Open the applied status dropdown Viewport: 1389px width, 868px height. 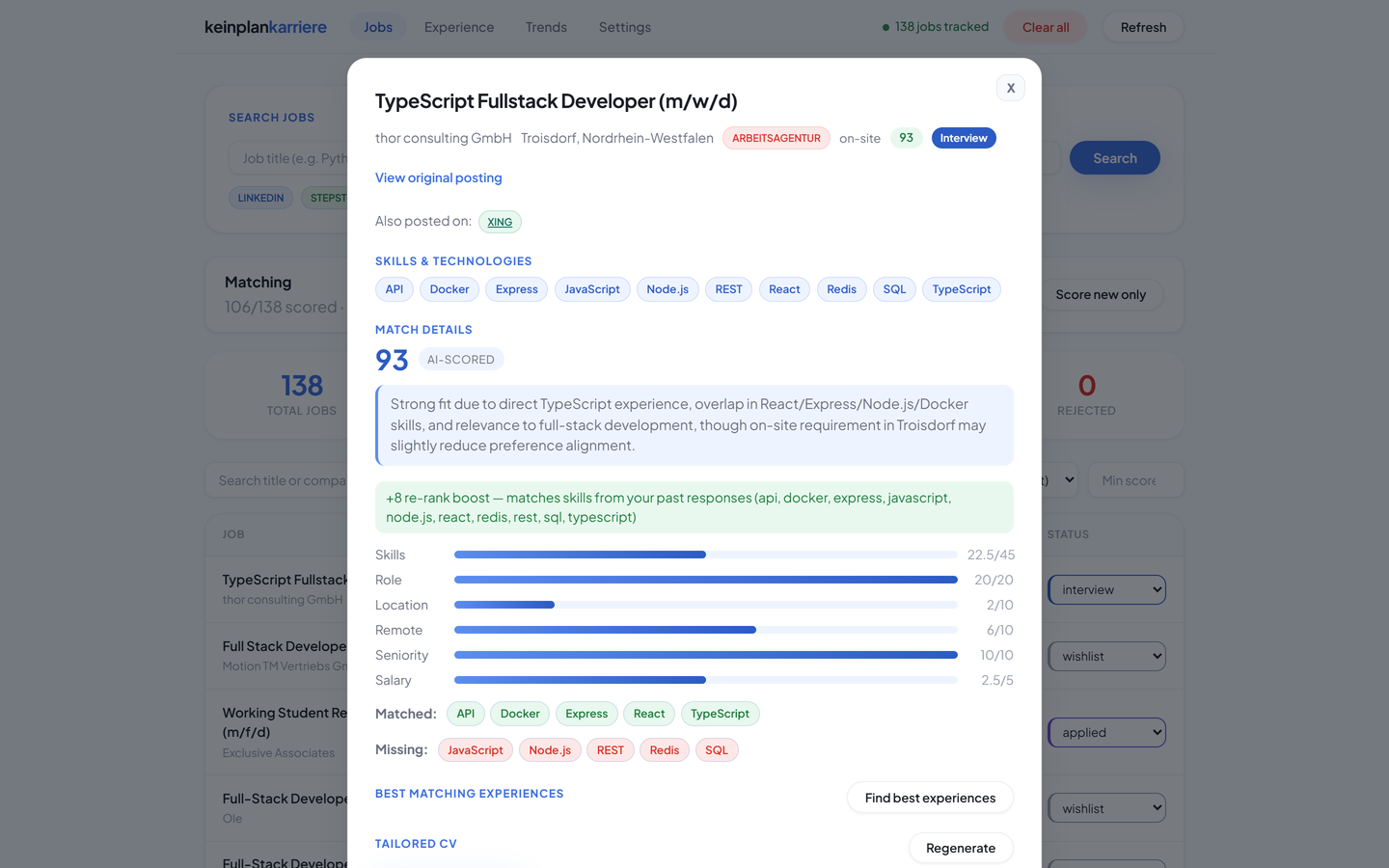[1107, 732]
